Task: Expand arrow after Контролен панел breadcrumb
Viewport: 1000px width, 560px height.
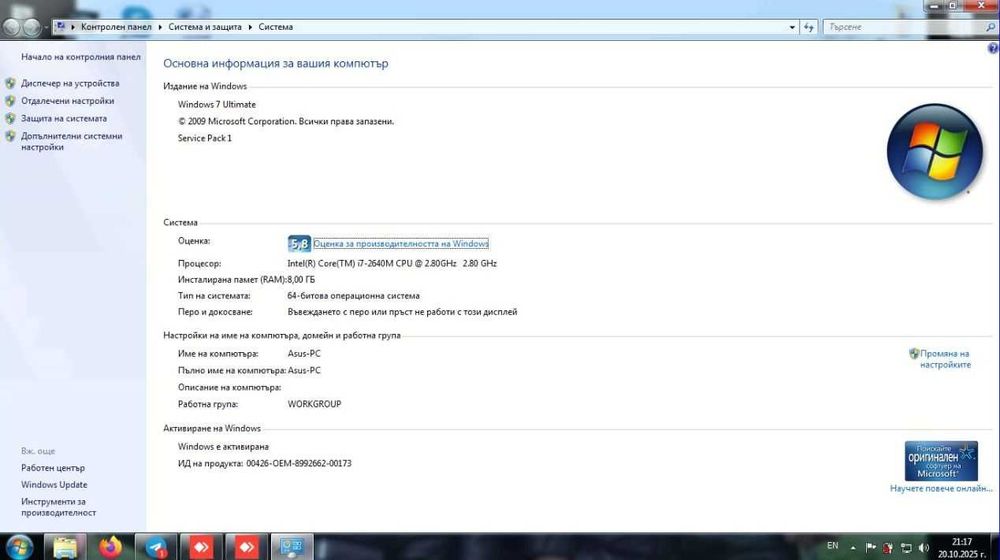Action: (160, 27)
